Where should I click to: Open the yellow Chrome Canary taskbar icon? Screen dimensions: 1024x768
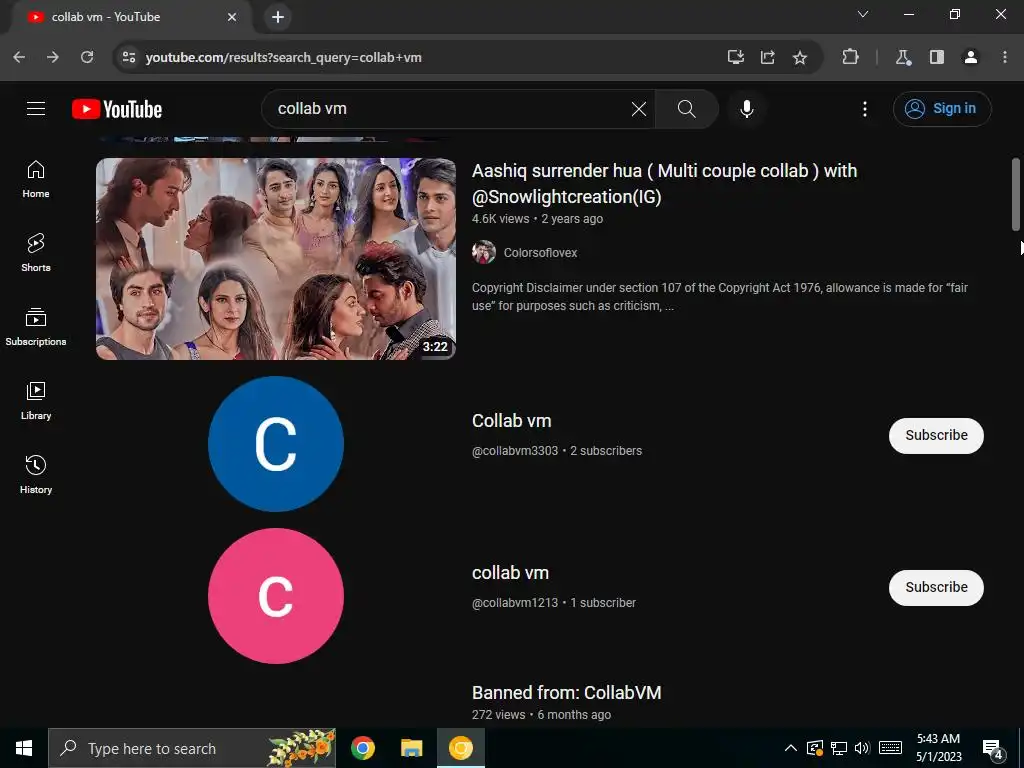[460, 748]
